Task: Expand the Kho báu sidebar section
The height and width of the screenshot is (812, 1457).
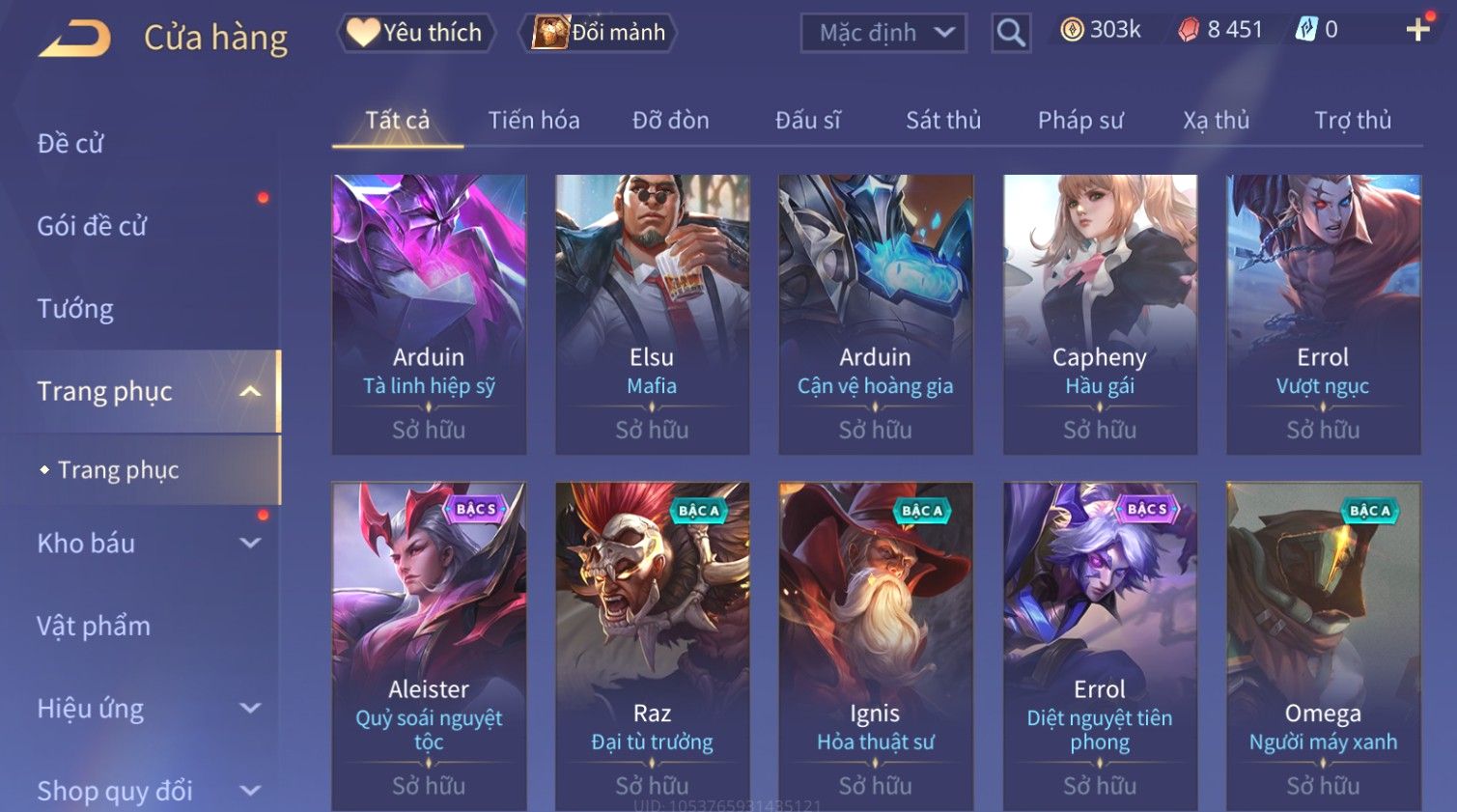Action: pyautogui.click(x=250, y=543)
